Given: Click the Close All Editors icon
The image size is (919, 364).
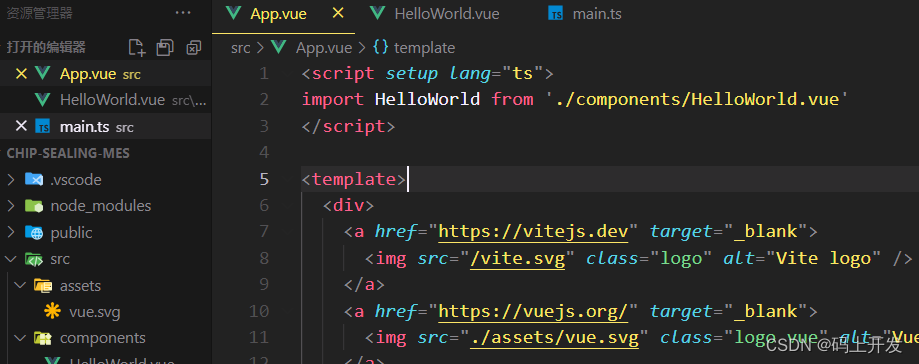Looking at the screenshot, I should [193, 48].
